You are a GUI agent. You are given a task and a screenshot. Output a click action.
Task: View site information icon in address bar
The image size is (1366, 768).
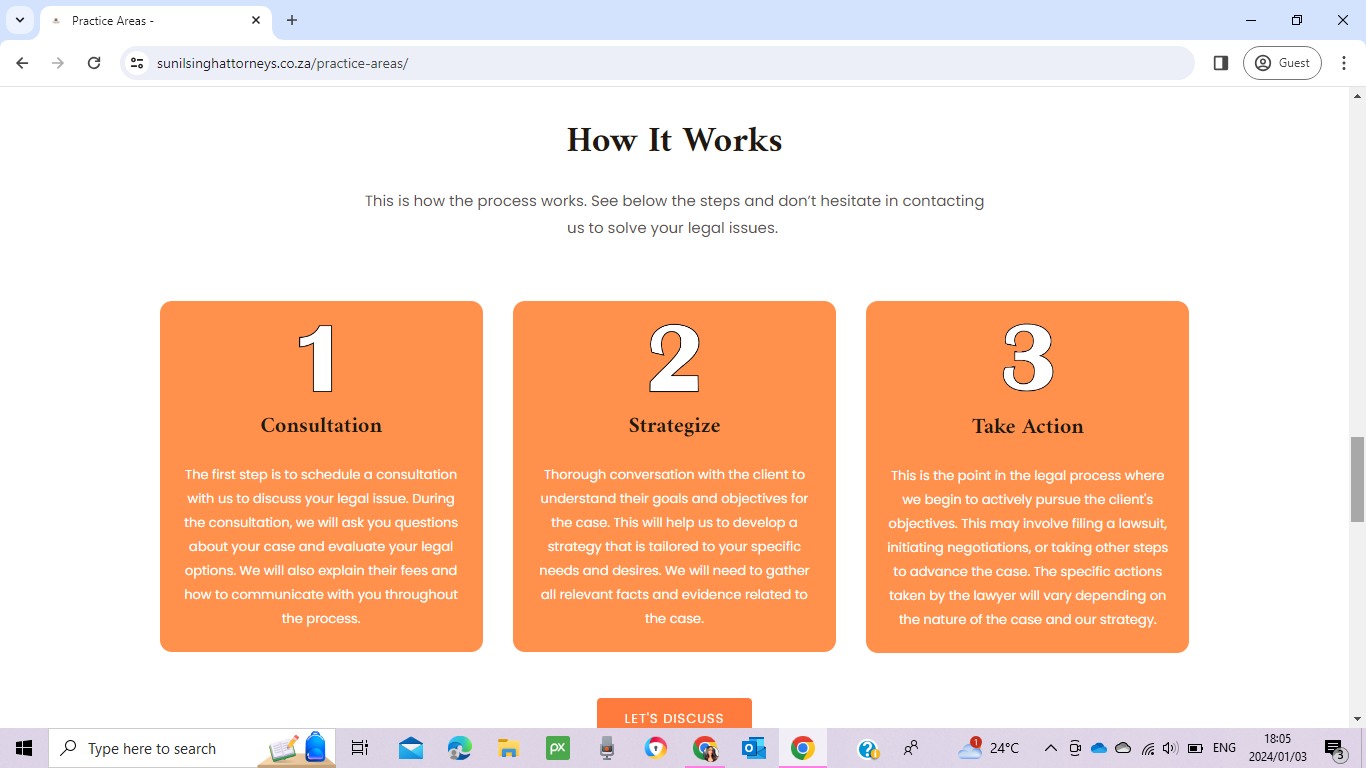[138, 63]
